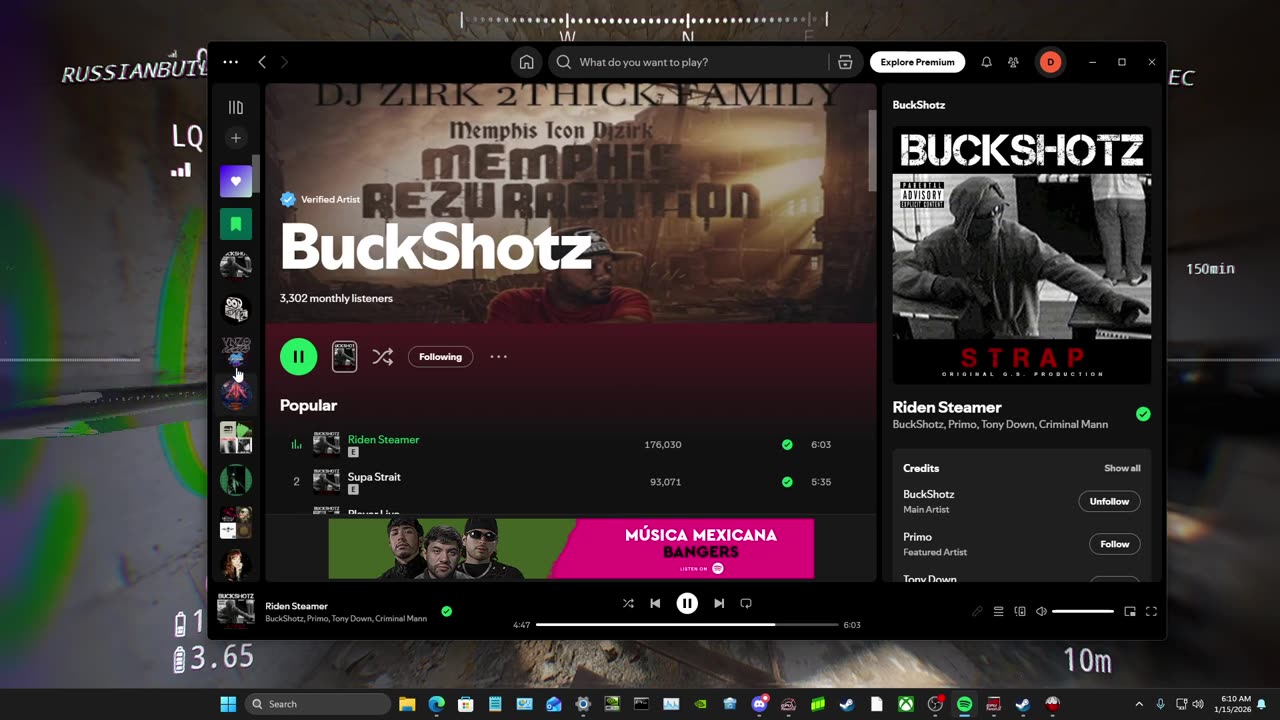The image size is (1280, 720).
Task: Open the artist's more options ellipsis
Action: coord(498,356)
